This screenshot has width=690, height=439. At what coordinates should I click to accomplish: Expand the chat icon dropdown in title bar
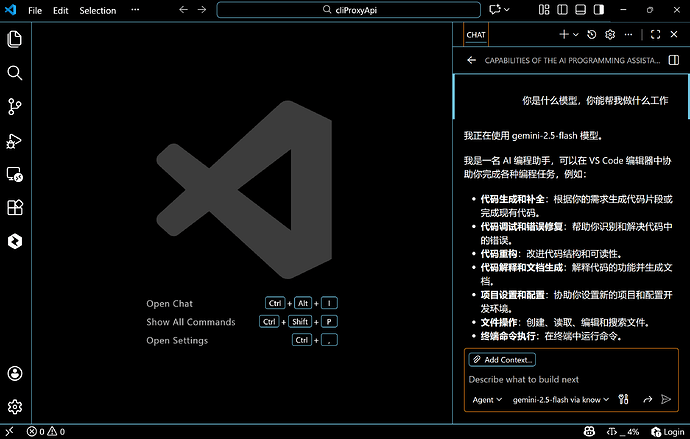tap(506, 10)
